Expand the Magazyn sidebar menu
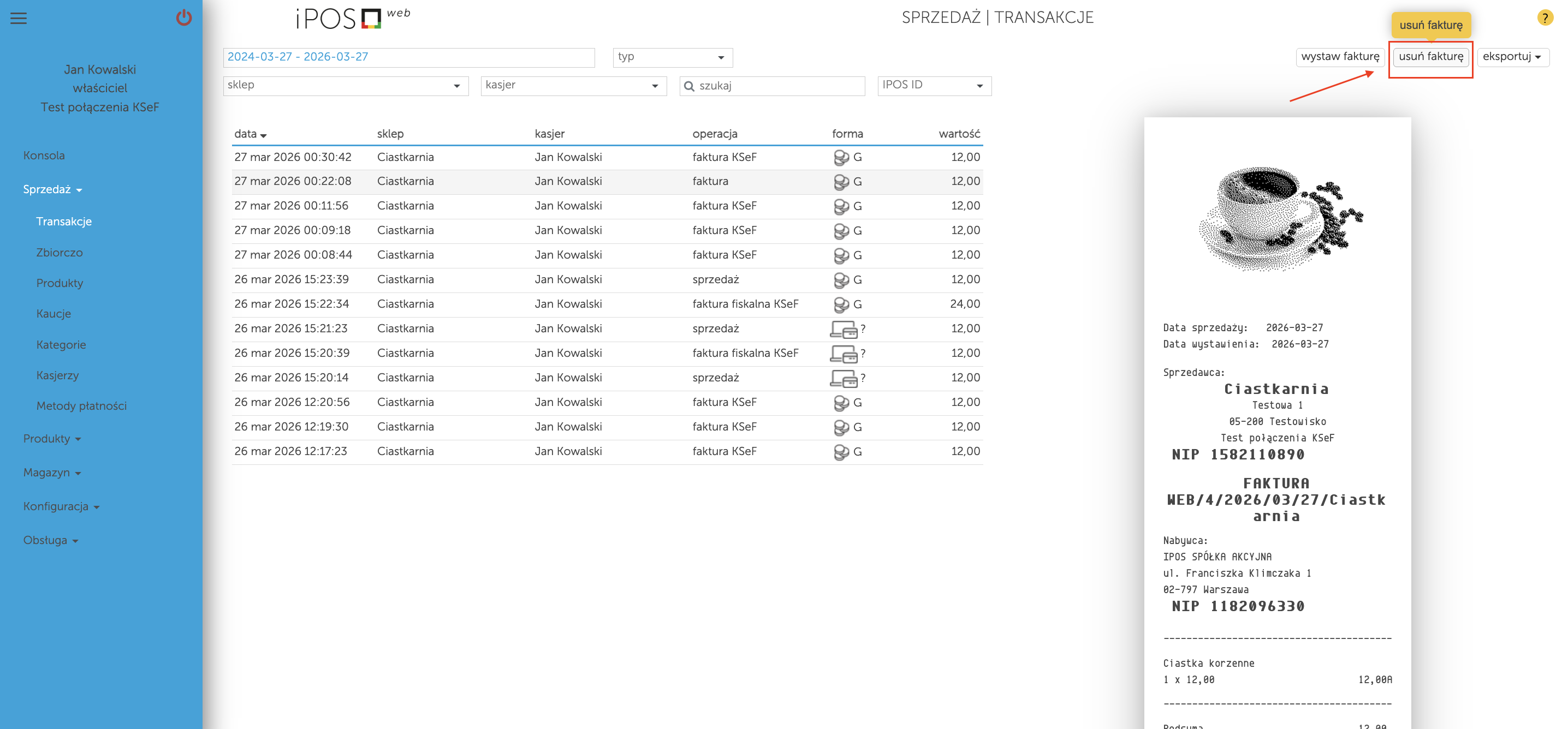1568x729 pixels. pyautogui.click(x=52, y=473)
